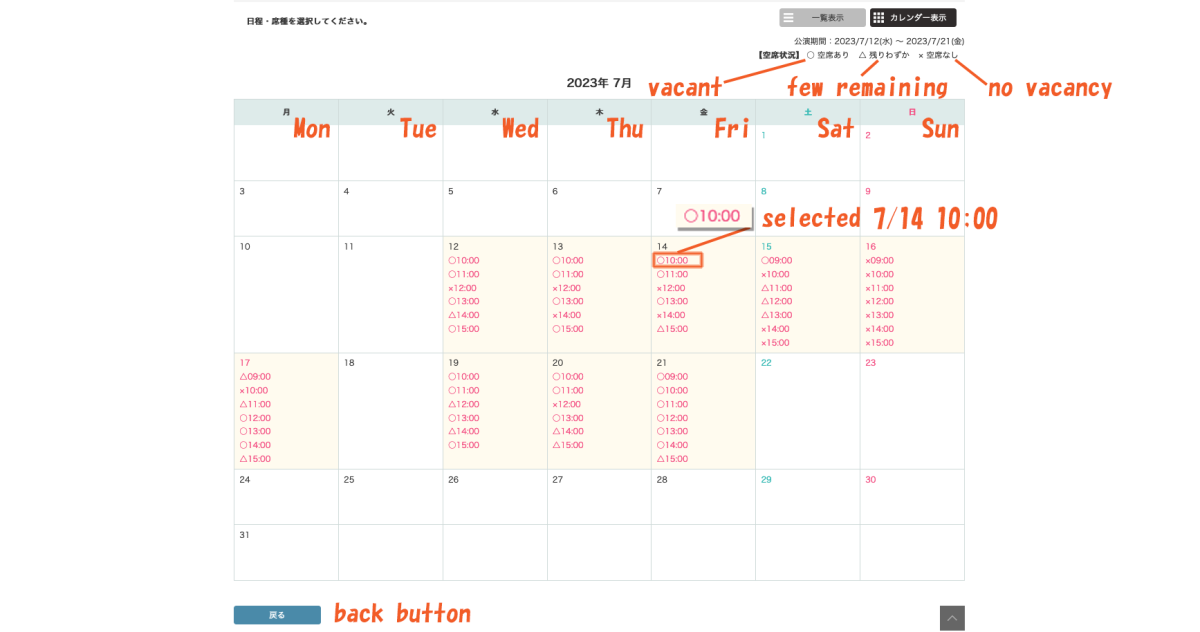Viewport: 1200px width, 632px height.
Task: Pick the 14:00 few-remaining slot on July 12
Action: [x=464, y=315]
